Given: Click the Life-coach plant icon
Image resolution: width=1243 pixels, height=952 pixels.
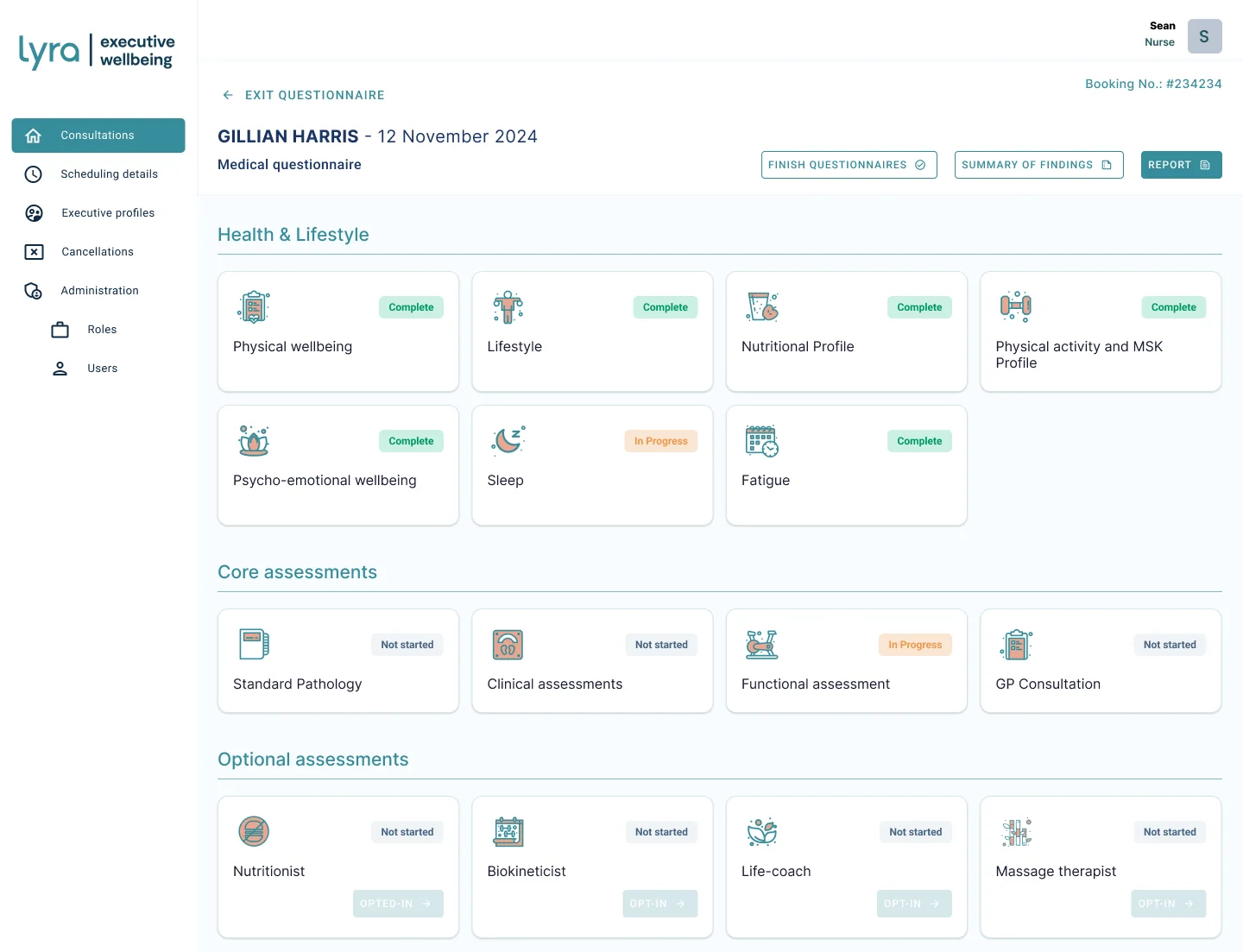Looking at the screenshot, I should [x=762, y=832].
